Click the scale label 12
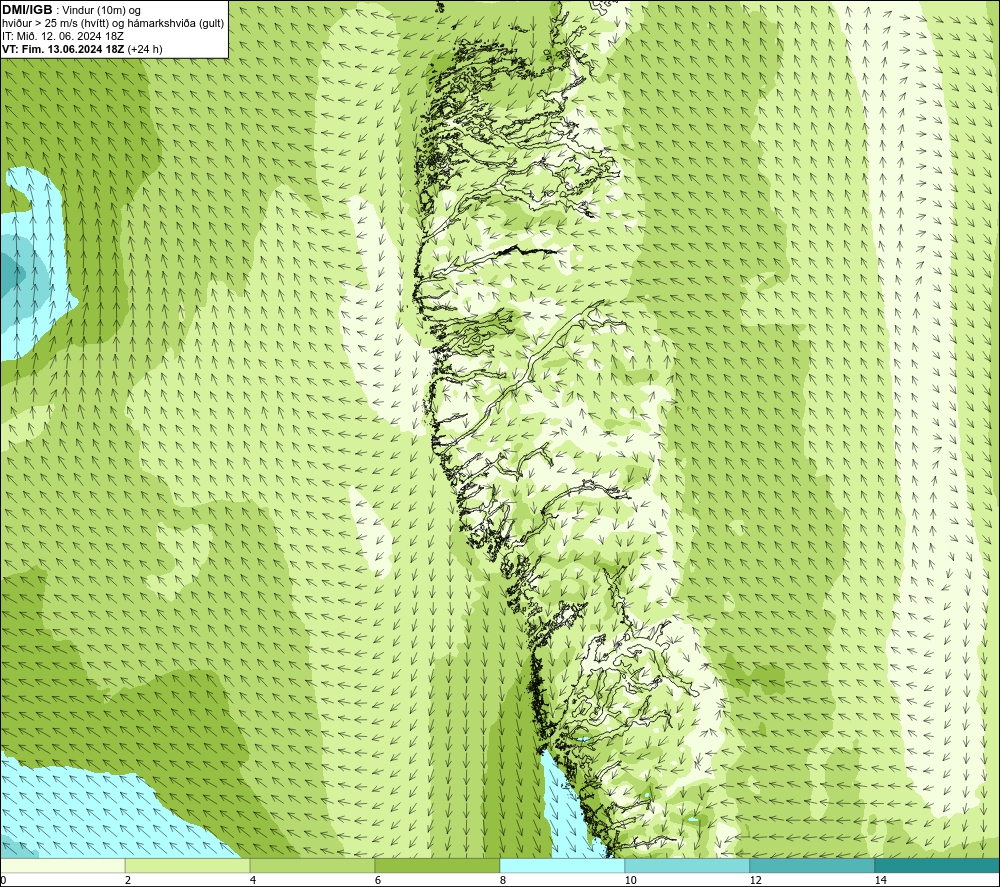This screenshot has height=887, width=1000. pyautogui.click(x=755, y=880)
